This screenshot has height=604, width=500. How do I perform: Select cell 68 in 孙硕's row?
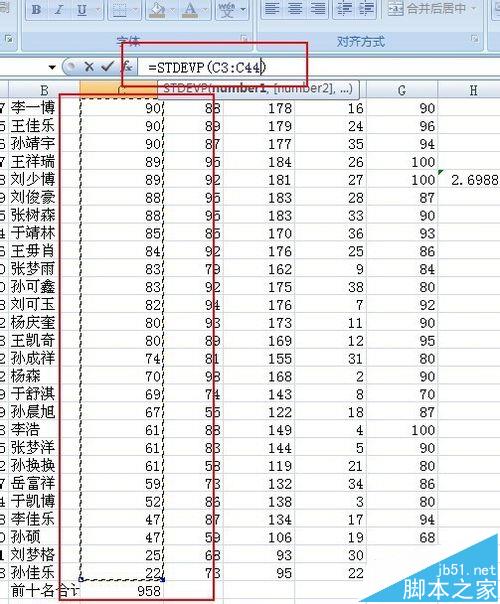(401, 537)
